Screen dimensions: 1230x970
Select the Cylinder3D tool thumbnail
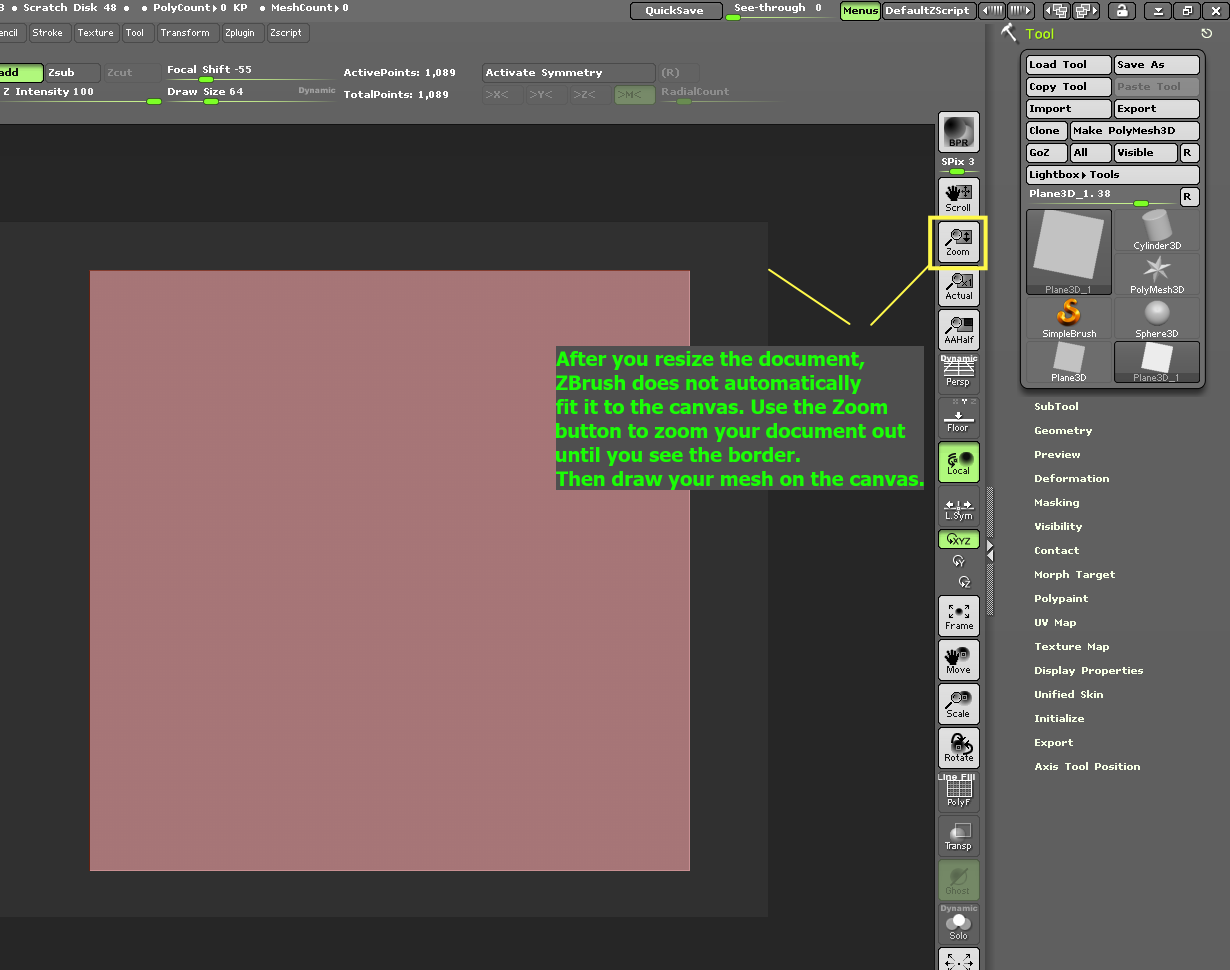pyautogui.click(x=1157, y=230)
